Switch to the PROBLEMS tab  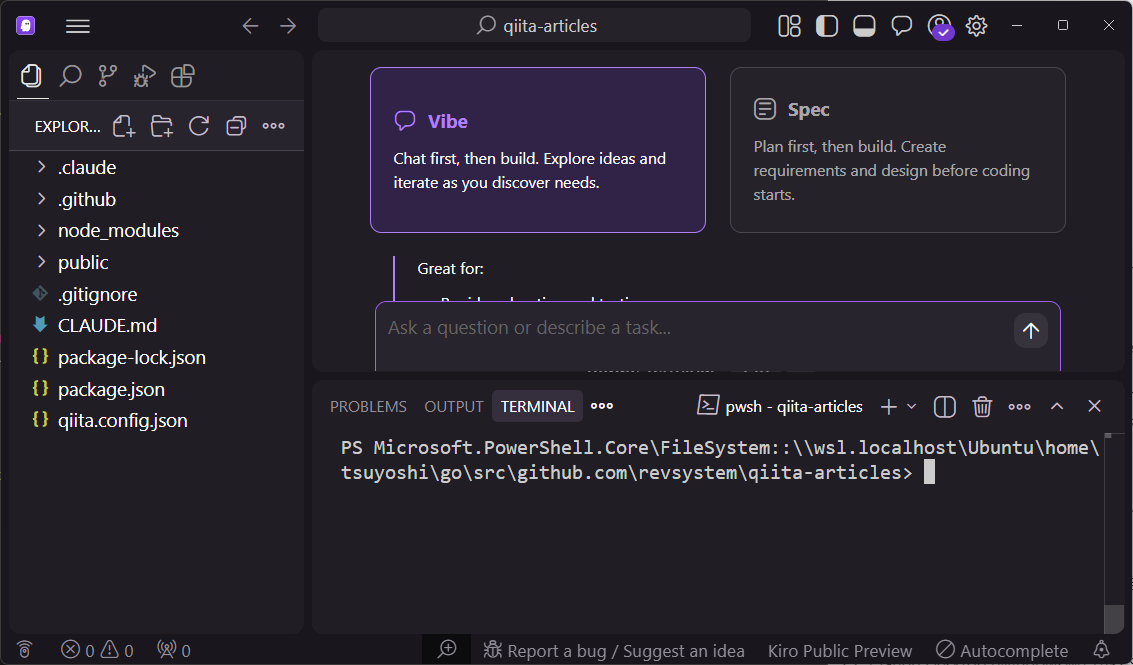click(x=368, y=406)
